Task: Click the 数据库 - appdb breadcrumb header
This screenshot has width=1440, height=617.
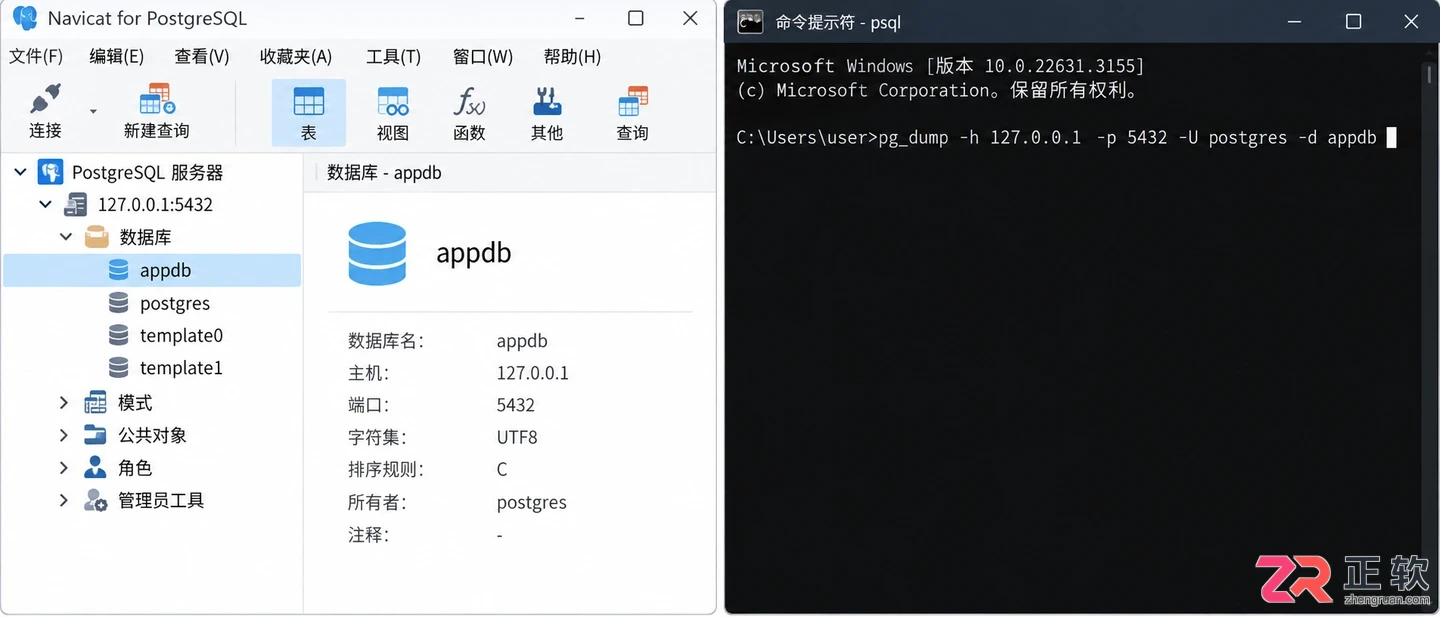Action: [384, 172]
